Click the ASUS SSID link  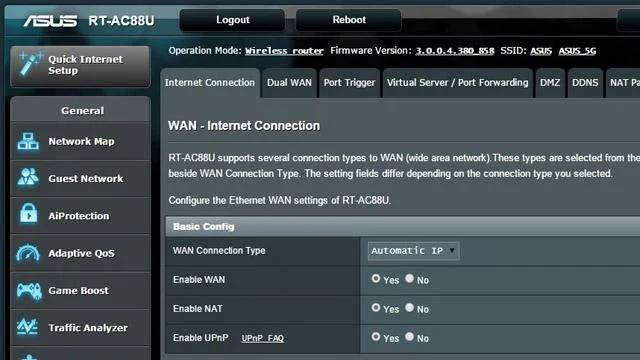(x=541, y=51)
